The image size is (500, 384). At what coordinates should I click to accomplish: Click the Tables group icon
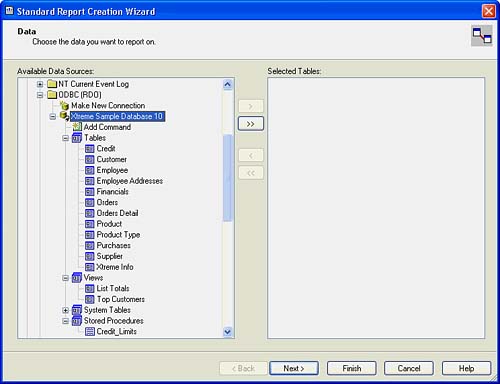coord(77,138)
